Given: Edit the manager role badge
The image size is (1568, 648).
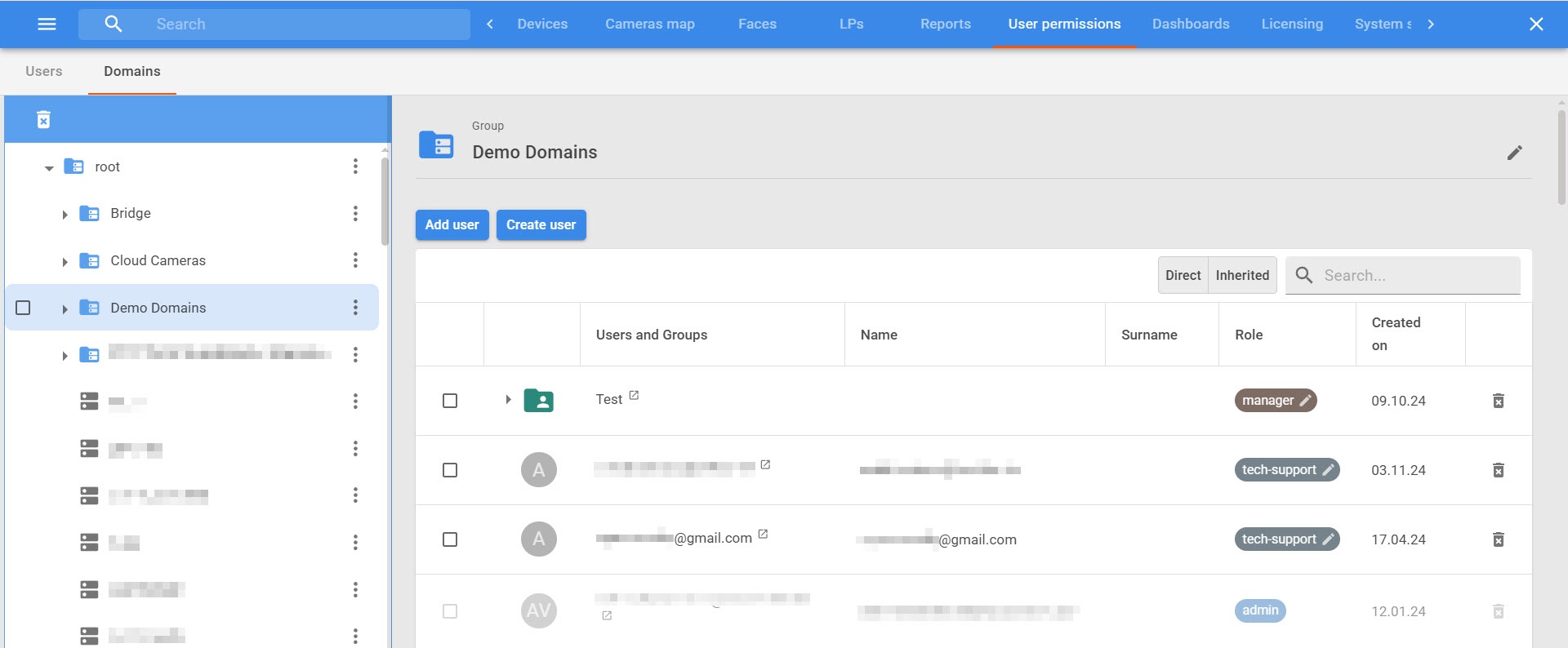Looking at the screenshot, I should click(x=1305, y=401).
